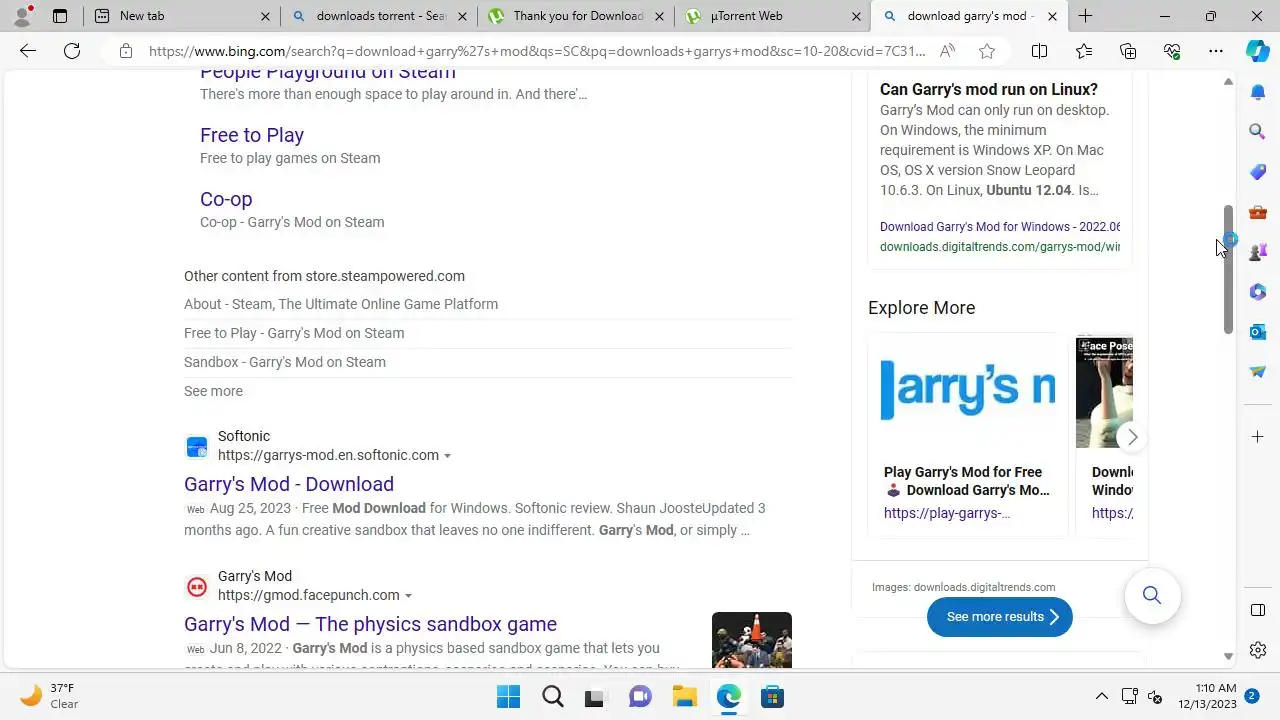Click the address bar URL field

[537, 51]
